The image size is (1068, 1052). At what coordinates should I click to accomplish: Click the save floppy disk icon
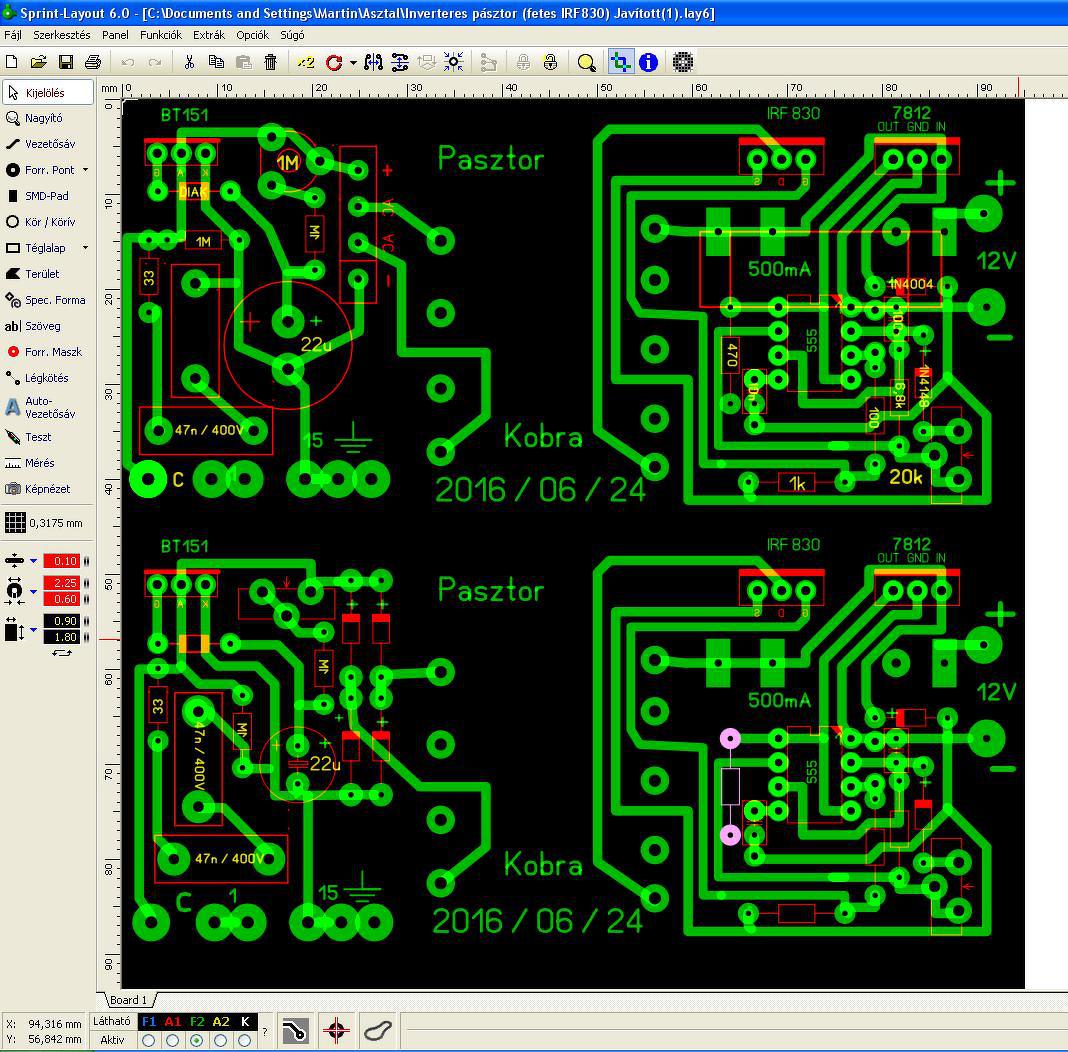coord(66,63)
